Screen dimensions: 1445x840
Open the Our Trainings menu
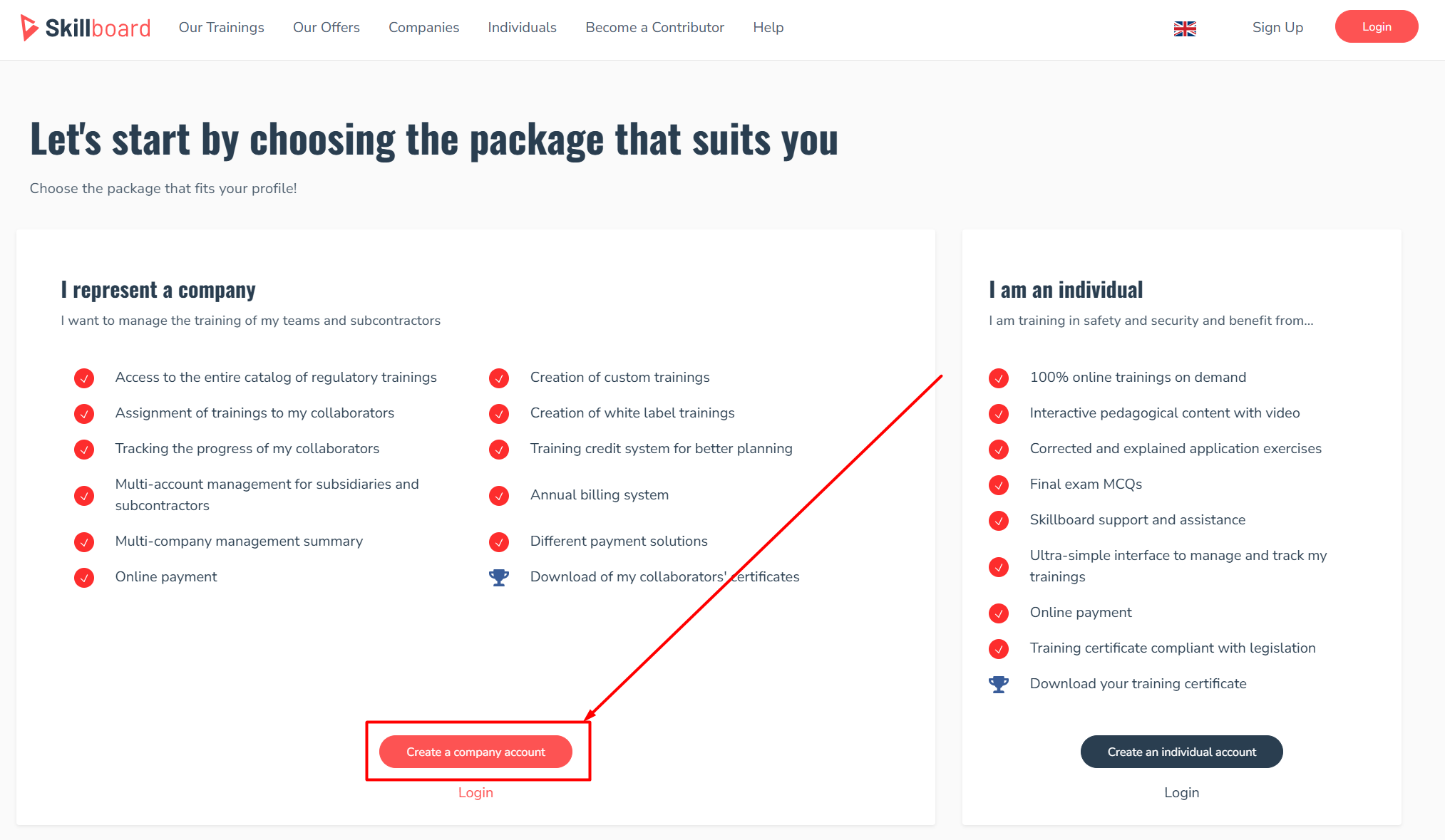coord(221,27)
